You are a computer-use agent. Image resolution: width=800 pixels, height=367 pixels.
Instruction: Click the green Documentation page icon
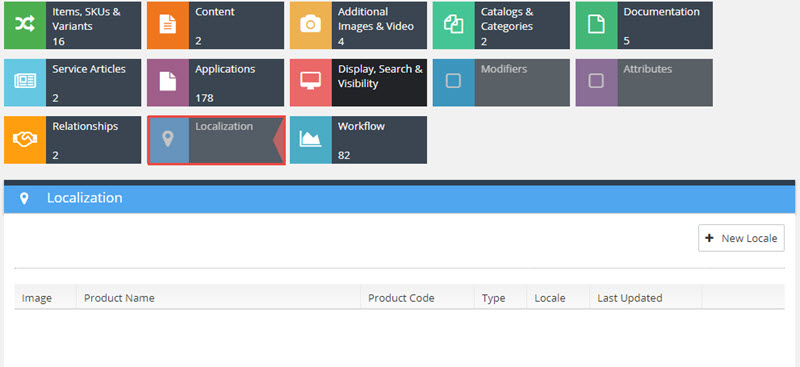596,25
